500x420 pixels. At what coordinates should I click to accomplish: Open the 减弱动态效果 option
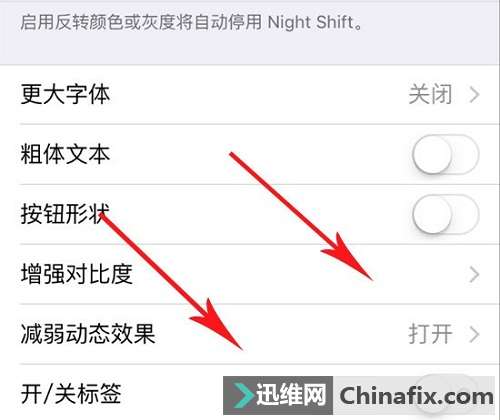pyautogui.click(x=250, y=334)
